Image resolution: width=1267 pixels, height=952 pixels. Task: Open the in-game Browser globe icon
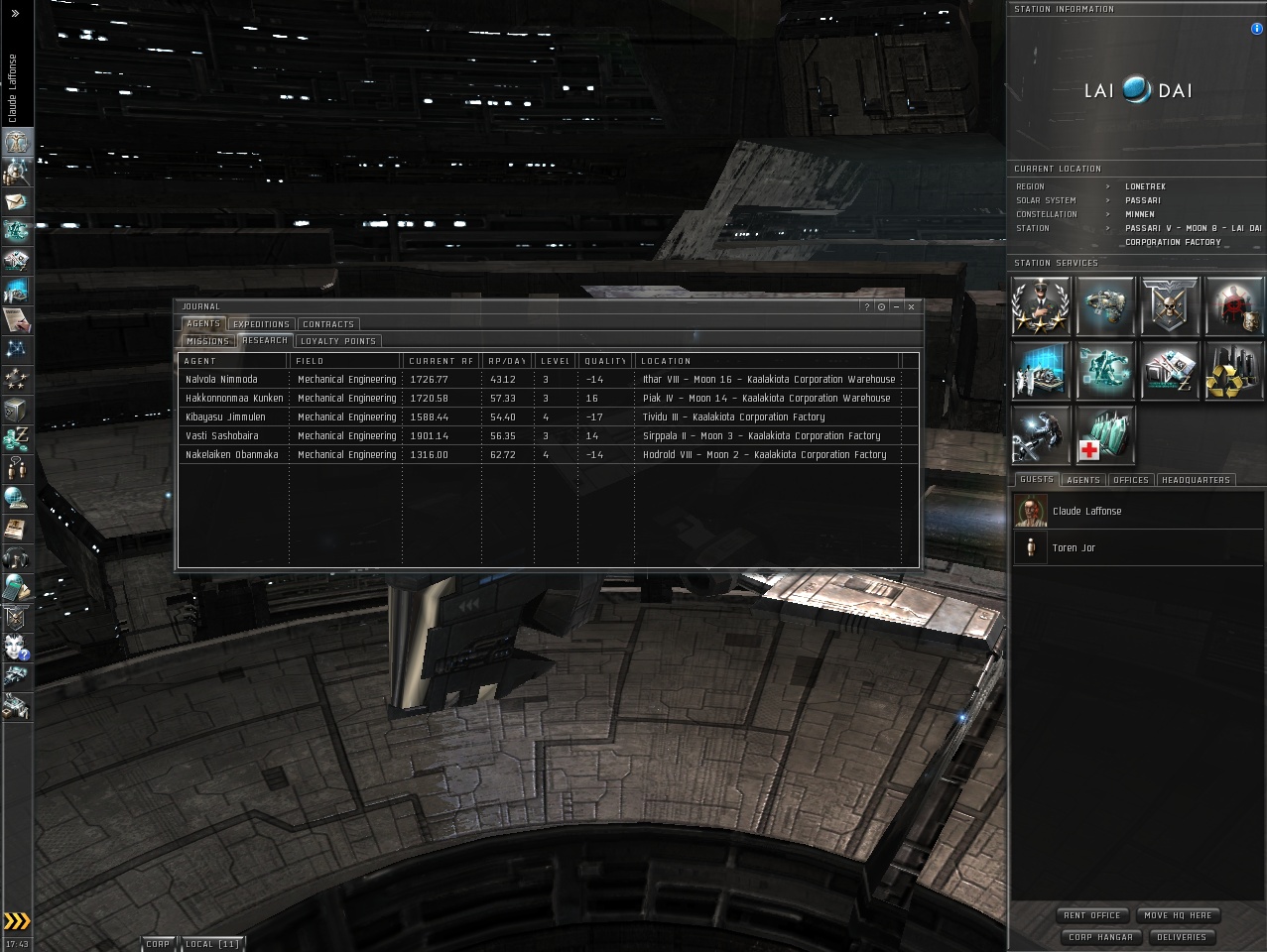tap(17, 499)
